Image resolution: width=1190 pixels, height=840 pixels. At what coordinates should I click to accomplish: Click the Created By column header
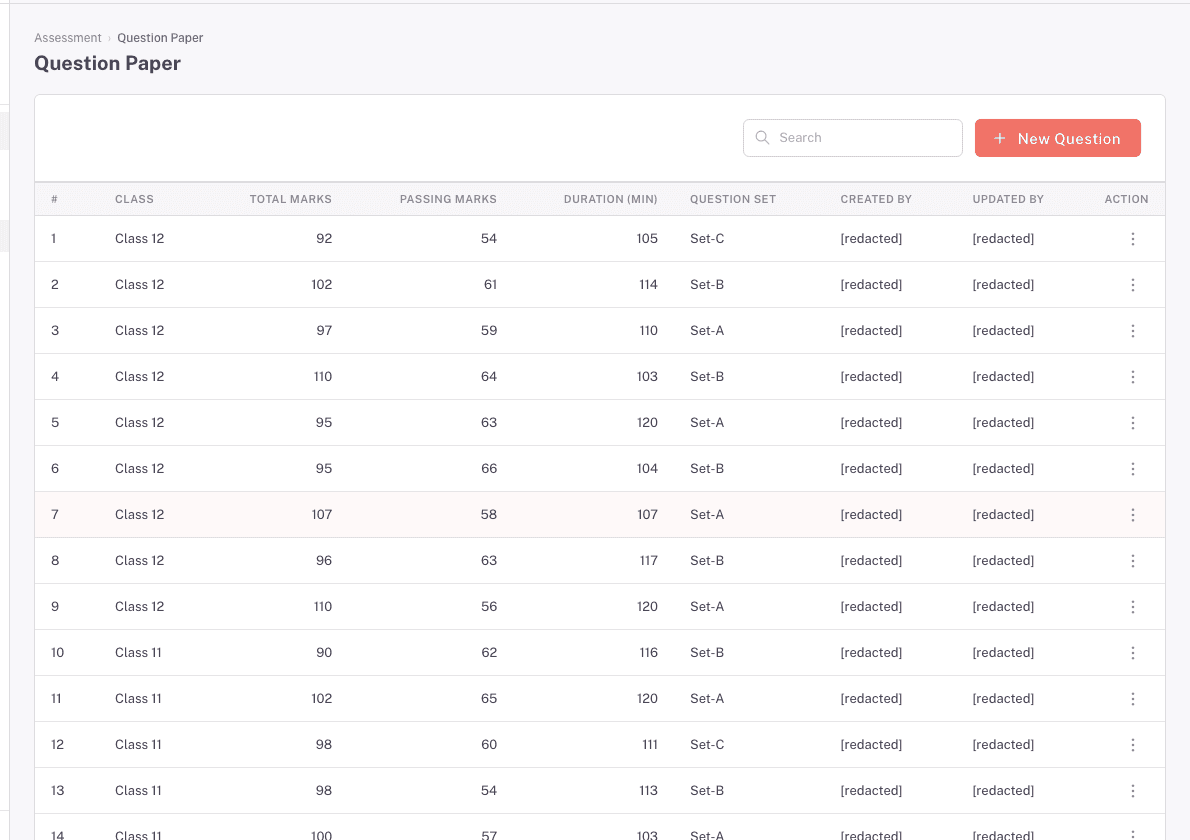[876, 199]
